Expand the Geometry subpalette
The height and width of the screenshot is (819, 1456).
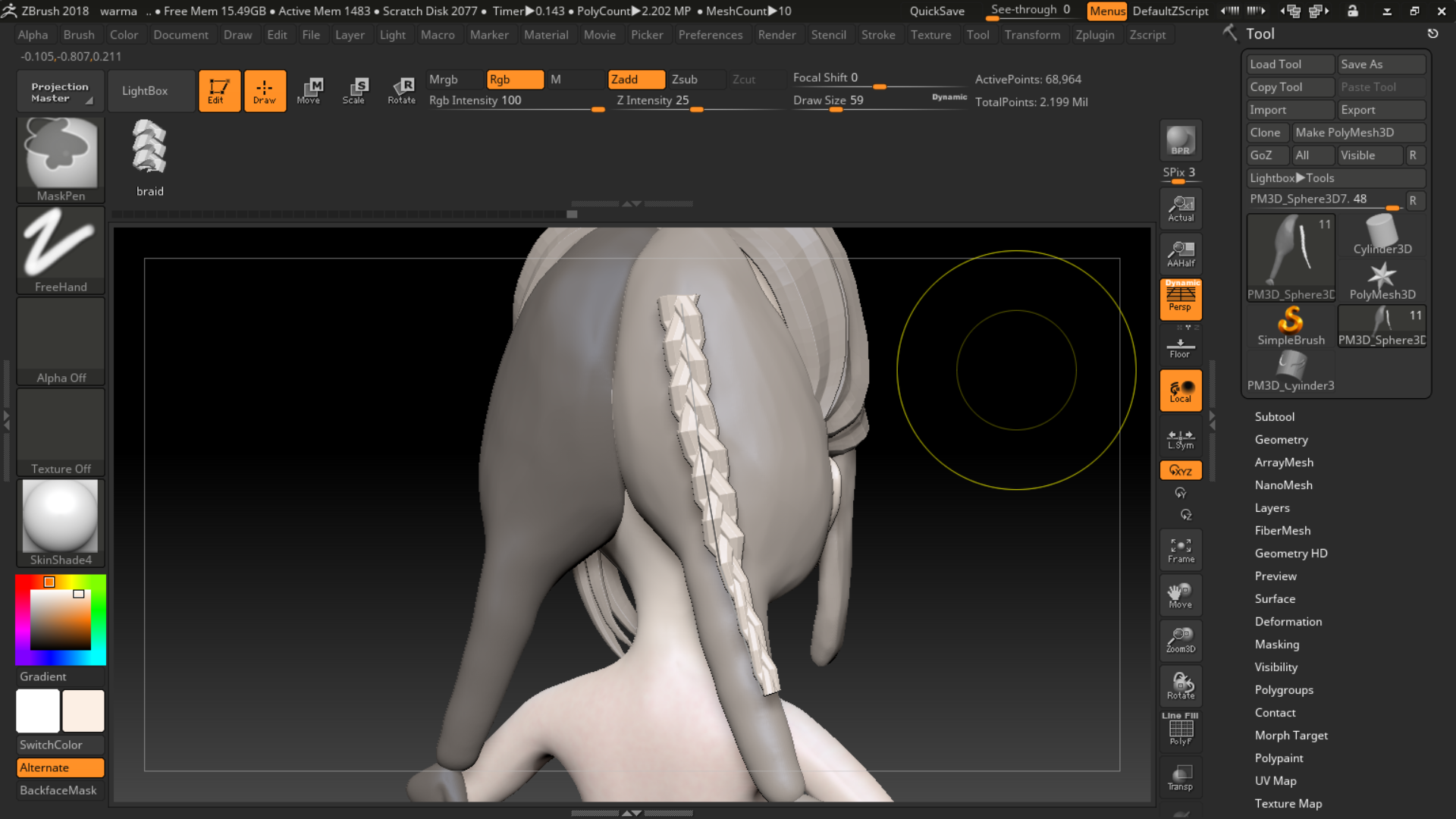(x=1281, y=439)
